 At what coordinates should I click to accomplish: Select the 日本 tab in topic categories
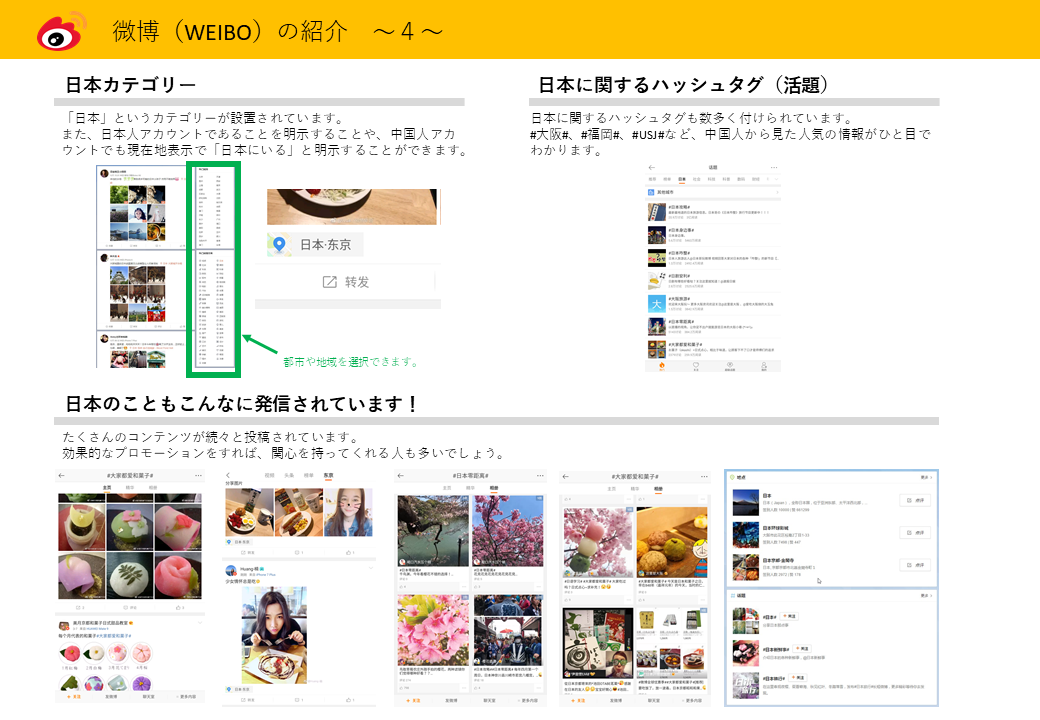point(682,179)
